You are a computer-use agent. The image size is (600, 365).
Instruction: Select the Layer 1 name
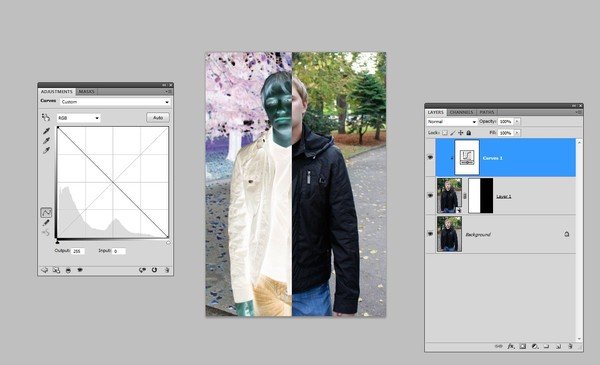pyautogui.click(x=504, y=196)
